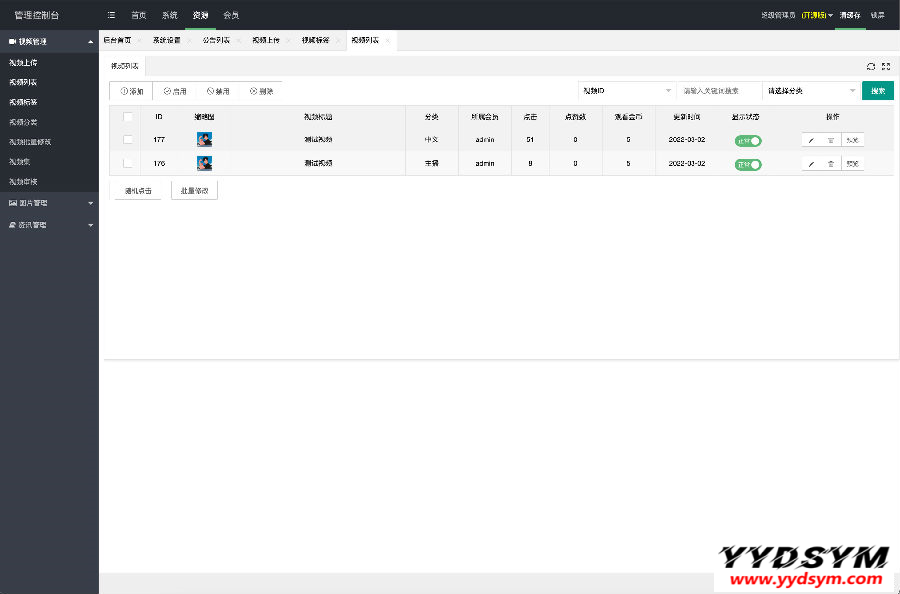
Task: Click the trash delete icon for video 177
Action: click(x=830, y=140)
